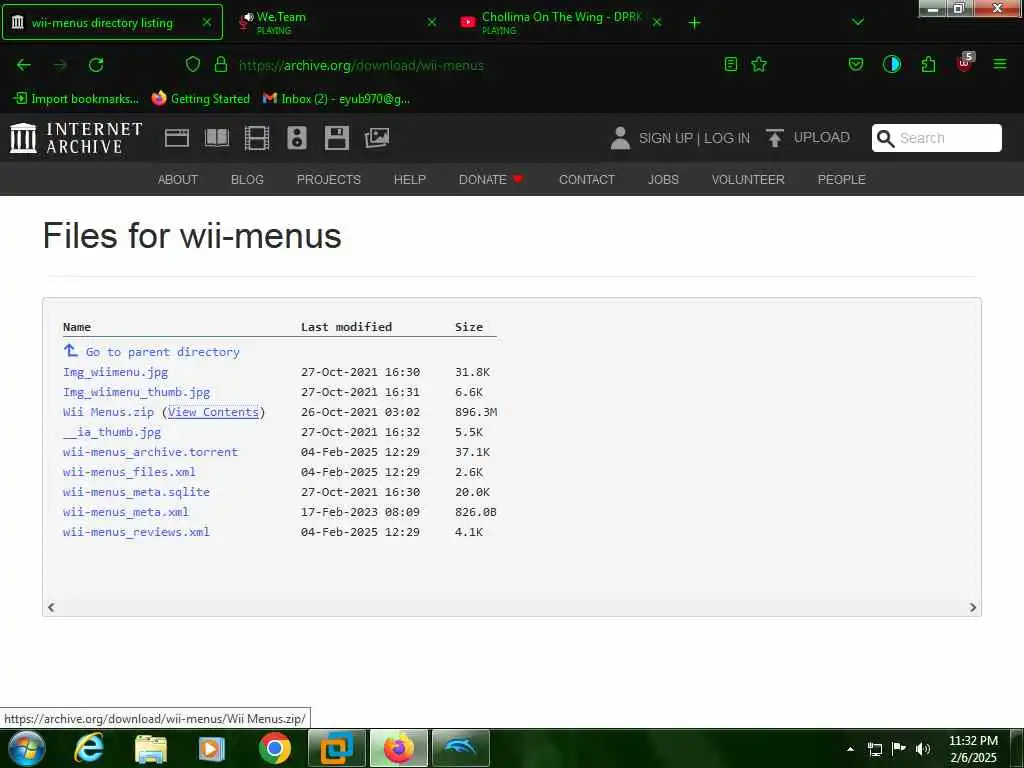Switch to the wii-menus directory listing tab

[x=112, y=22]
